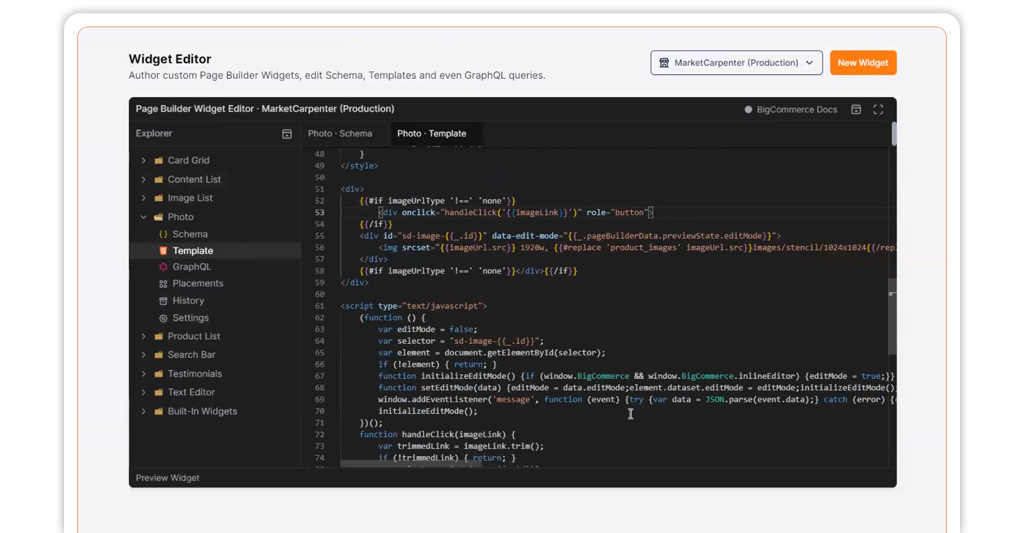Screen dimensions: 1024x533
Task: Open Settings under the Photo widget
Action: (x=191, y=318)
